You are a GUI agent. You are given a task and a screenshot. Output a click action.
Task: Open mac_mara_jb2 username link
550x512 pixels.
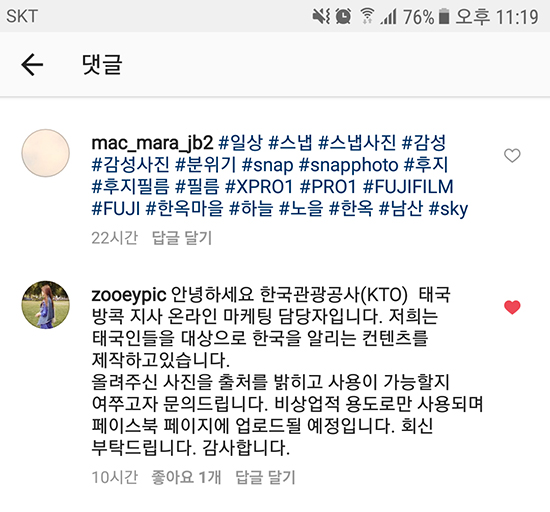pyautogui.click(x=152, y=143)
